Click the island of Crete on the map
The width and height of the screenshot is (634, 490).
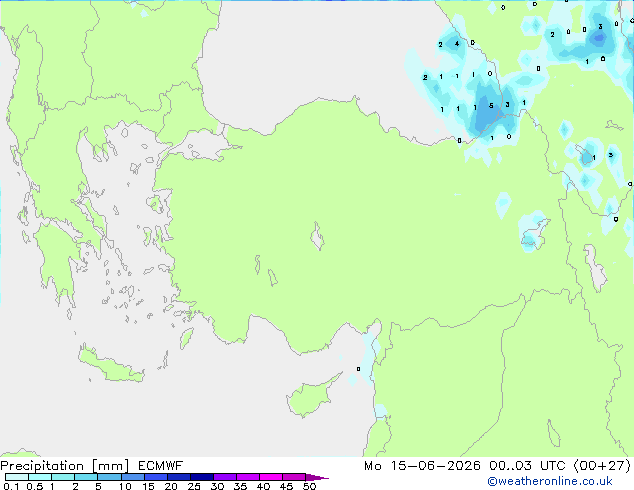click(x=109, y=366)
